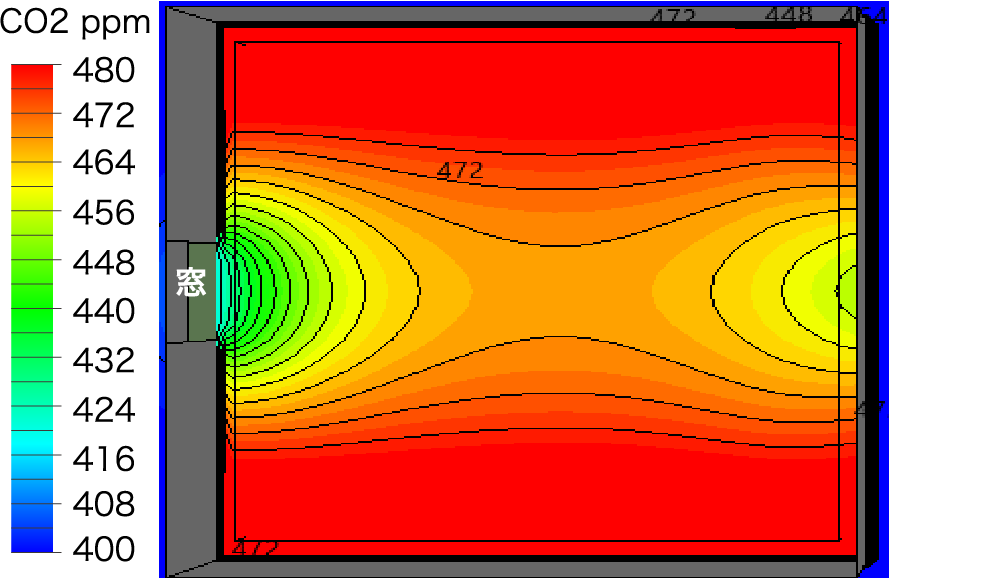Click the 472 label along the top edge

point(672,17)
